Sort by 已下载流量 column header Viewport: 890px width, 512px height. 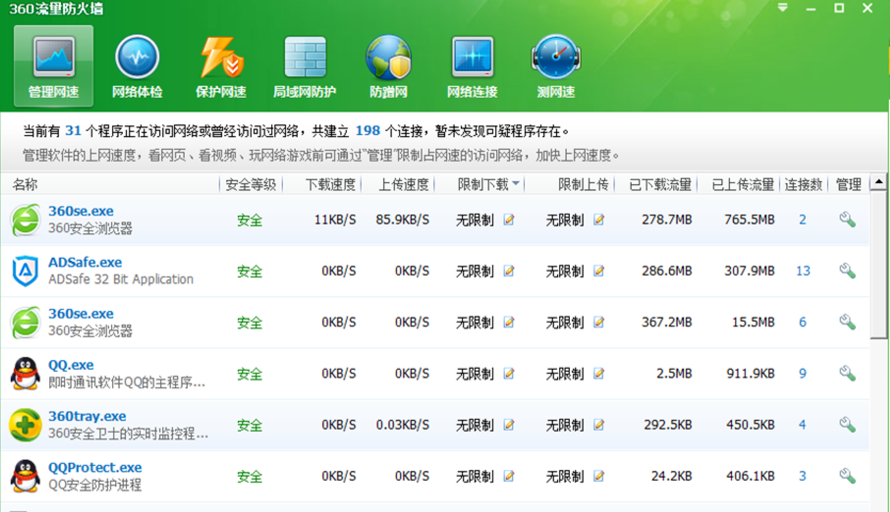click(x=660, y=184)
